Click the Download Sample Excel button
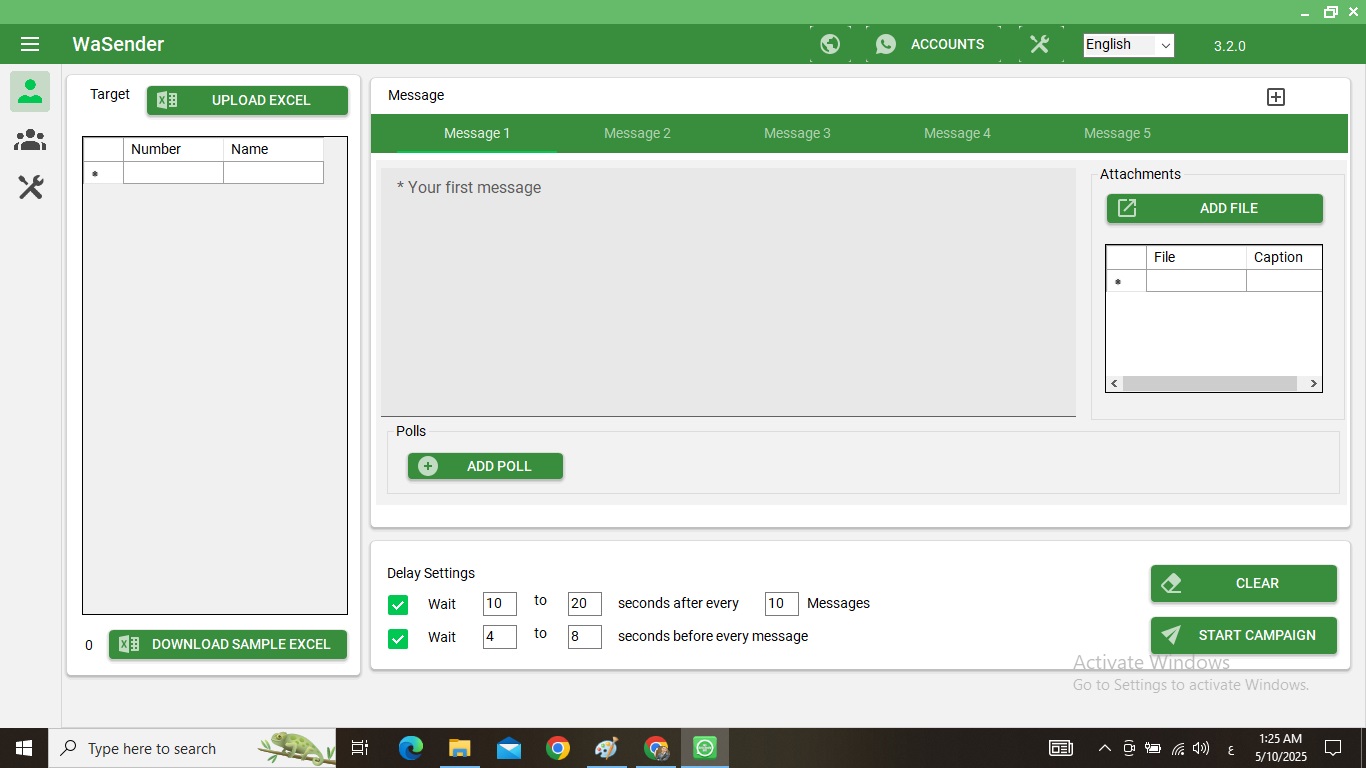 pos(228,644)
